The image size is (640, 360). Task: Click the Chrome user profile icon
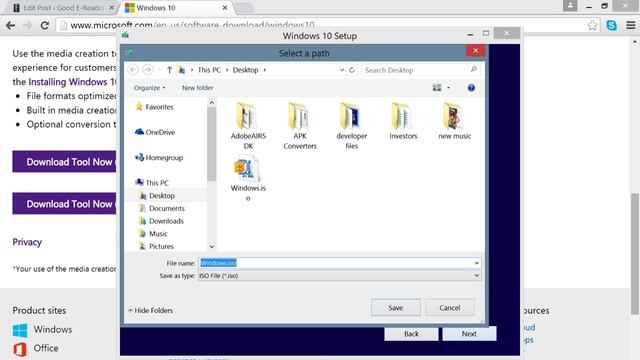(570, 6)
